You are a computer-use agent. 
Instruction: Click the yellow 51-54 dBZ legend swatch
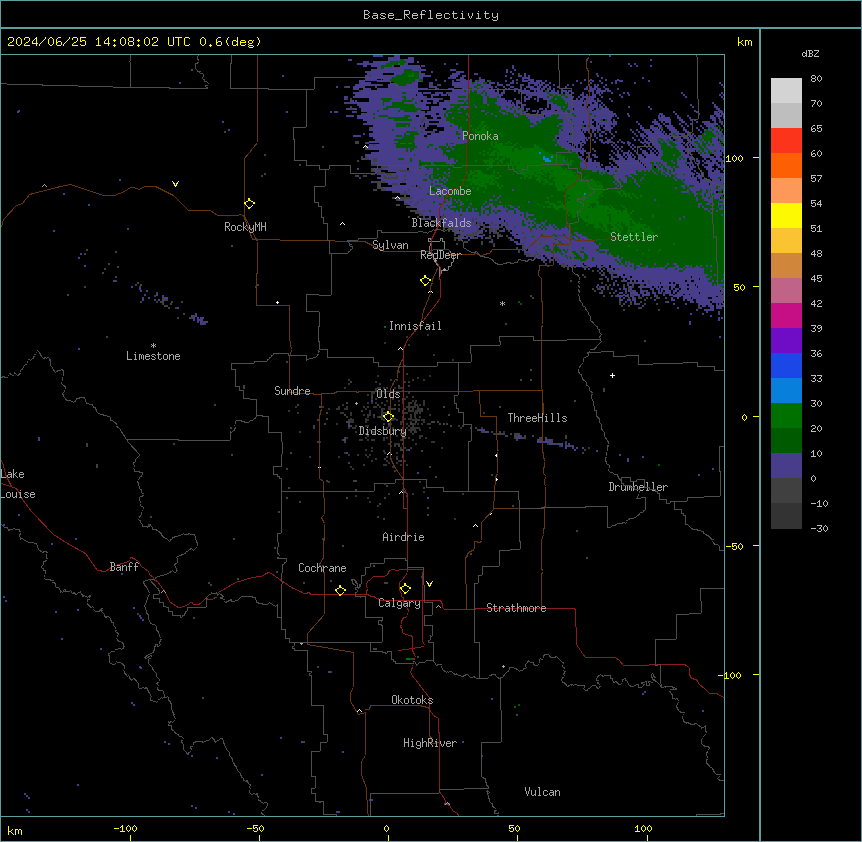[x=786, y=215]
